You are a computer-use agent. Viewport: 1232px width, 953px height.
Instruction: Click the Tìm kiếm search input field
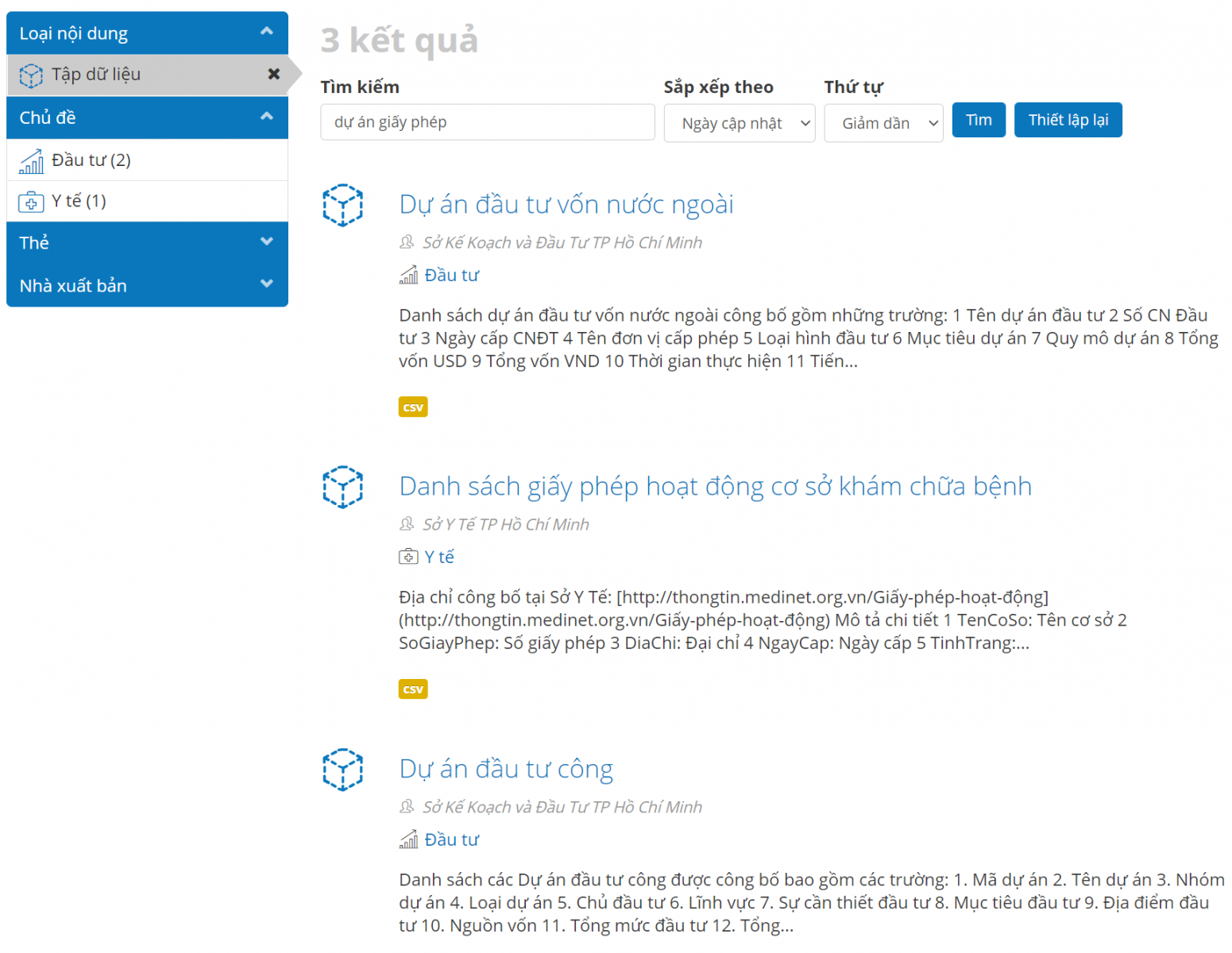pos(487,122)
